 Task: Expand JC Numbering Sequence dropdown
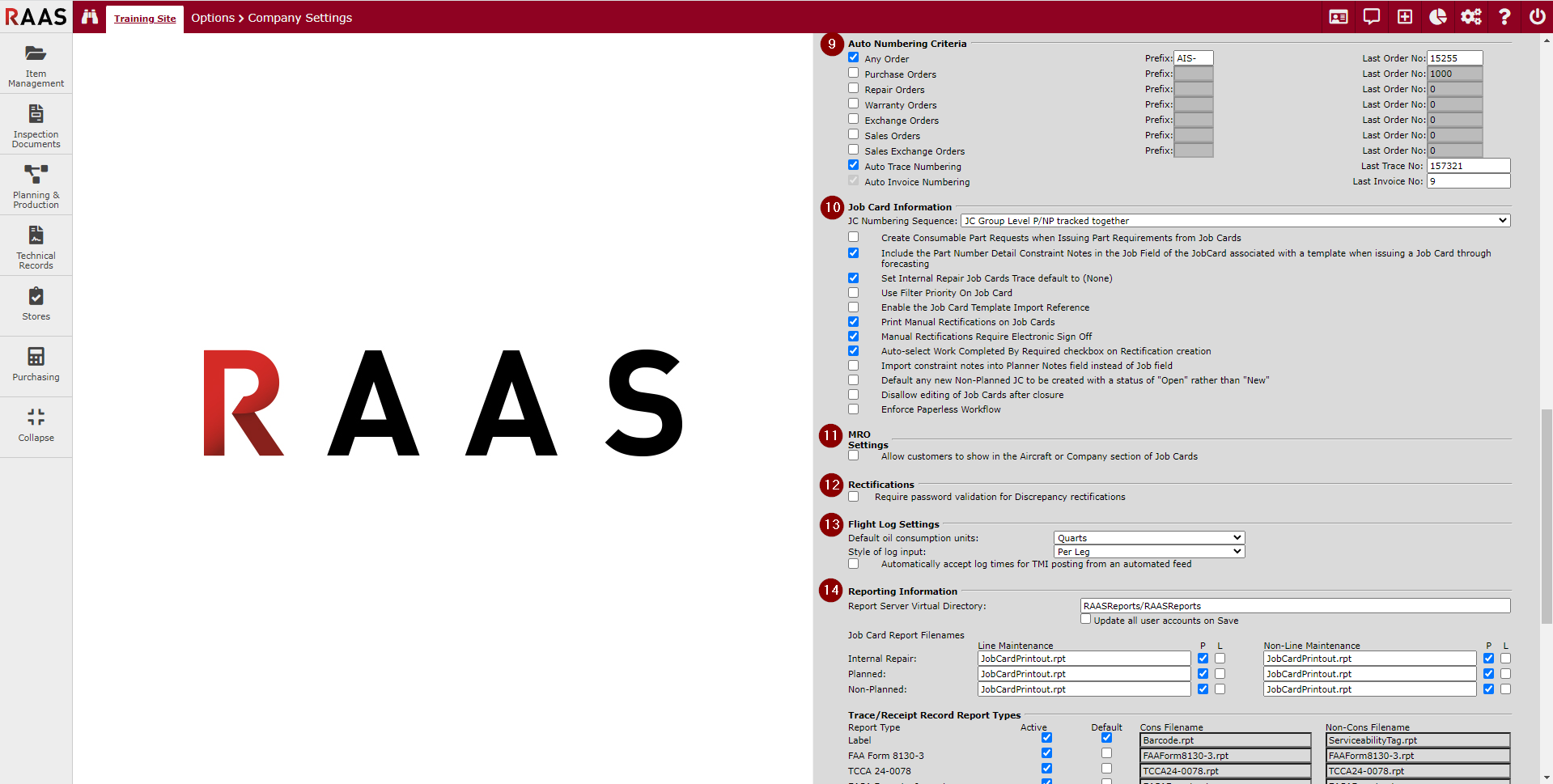(x=1234, y=221)
